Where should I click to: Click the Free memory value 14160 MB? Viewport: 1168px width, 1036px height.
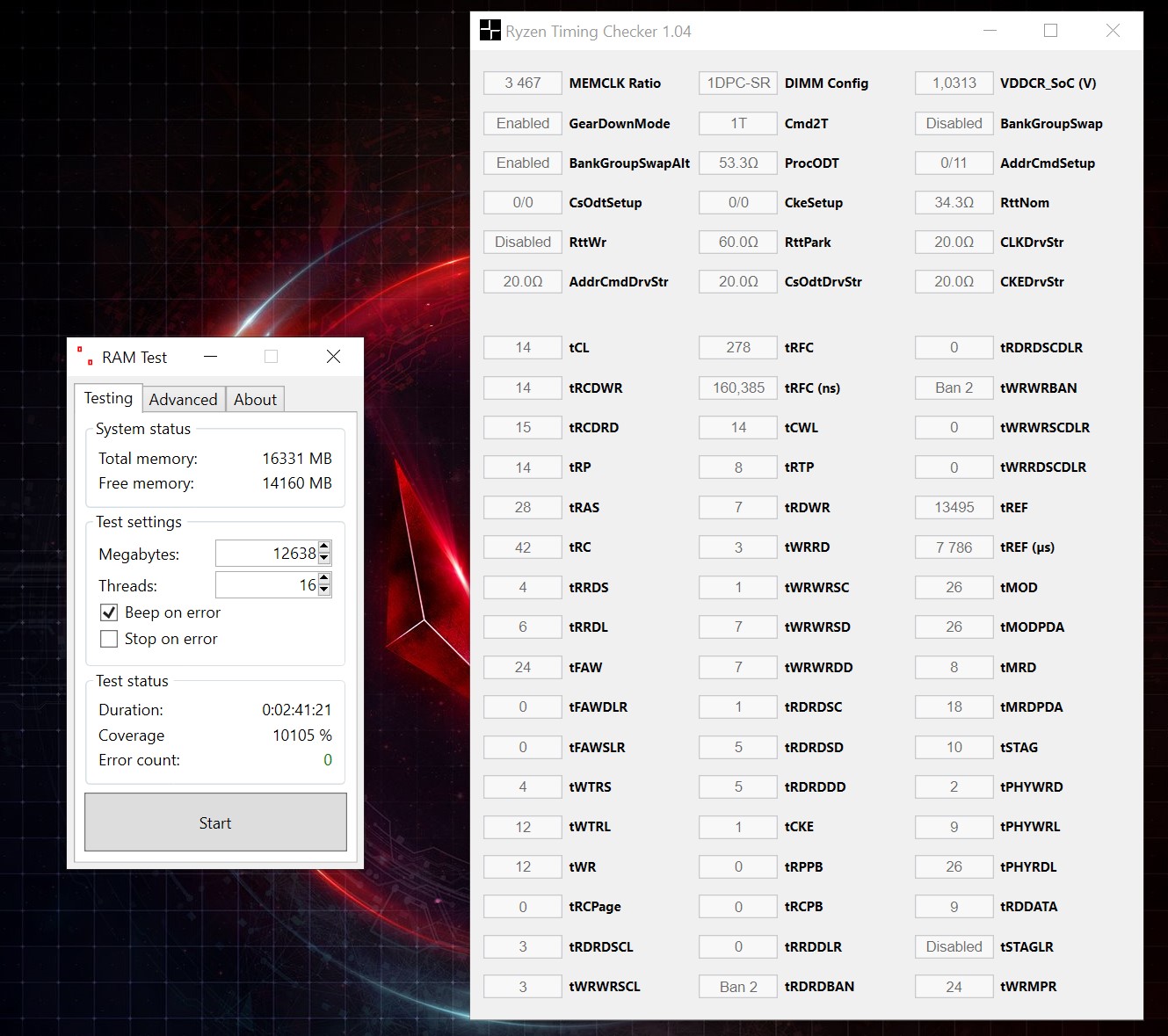pos(297,482)
